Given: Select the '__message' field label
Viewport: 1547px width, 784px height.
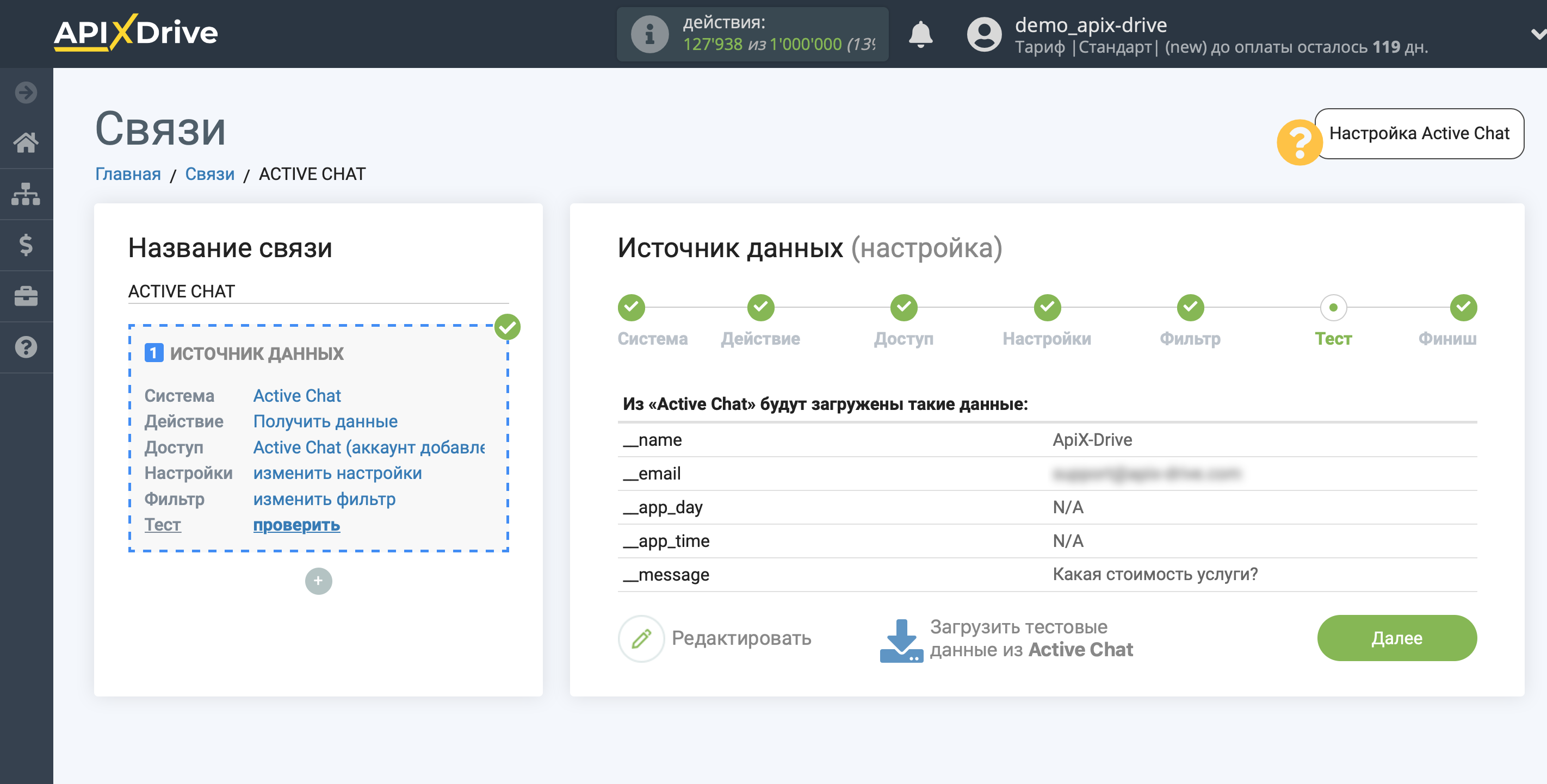Looking at the screenshot, I should click(x=666, y=575).
